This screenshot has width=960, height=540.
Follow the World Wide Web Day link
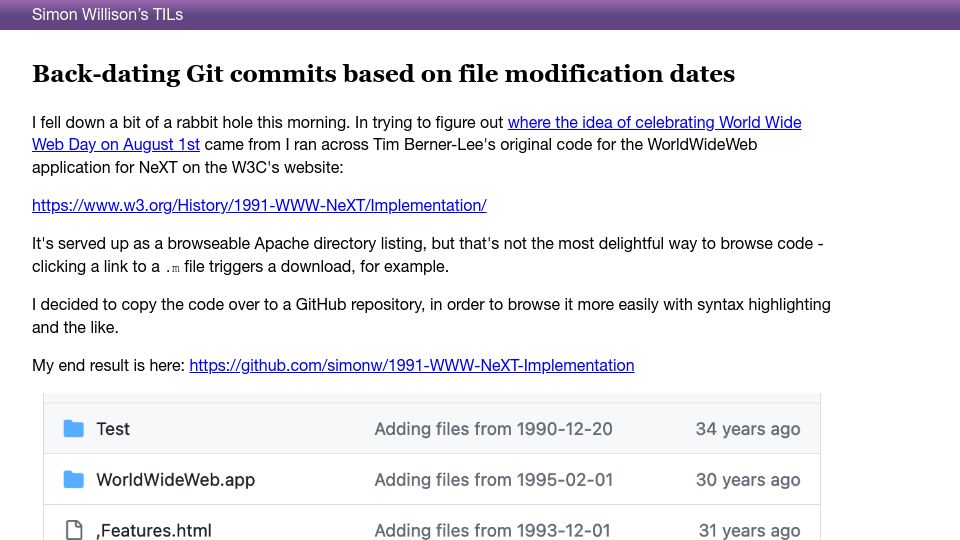(x=654, y=122)
